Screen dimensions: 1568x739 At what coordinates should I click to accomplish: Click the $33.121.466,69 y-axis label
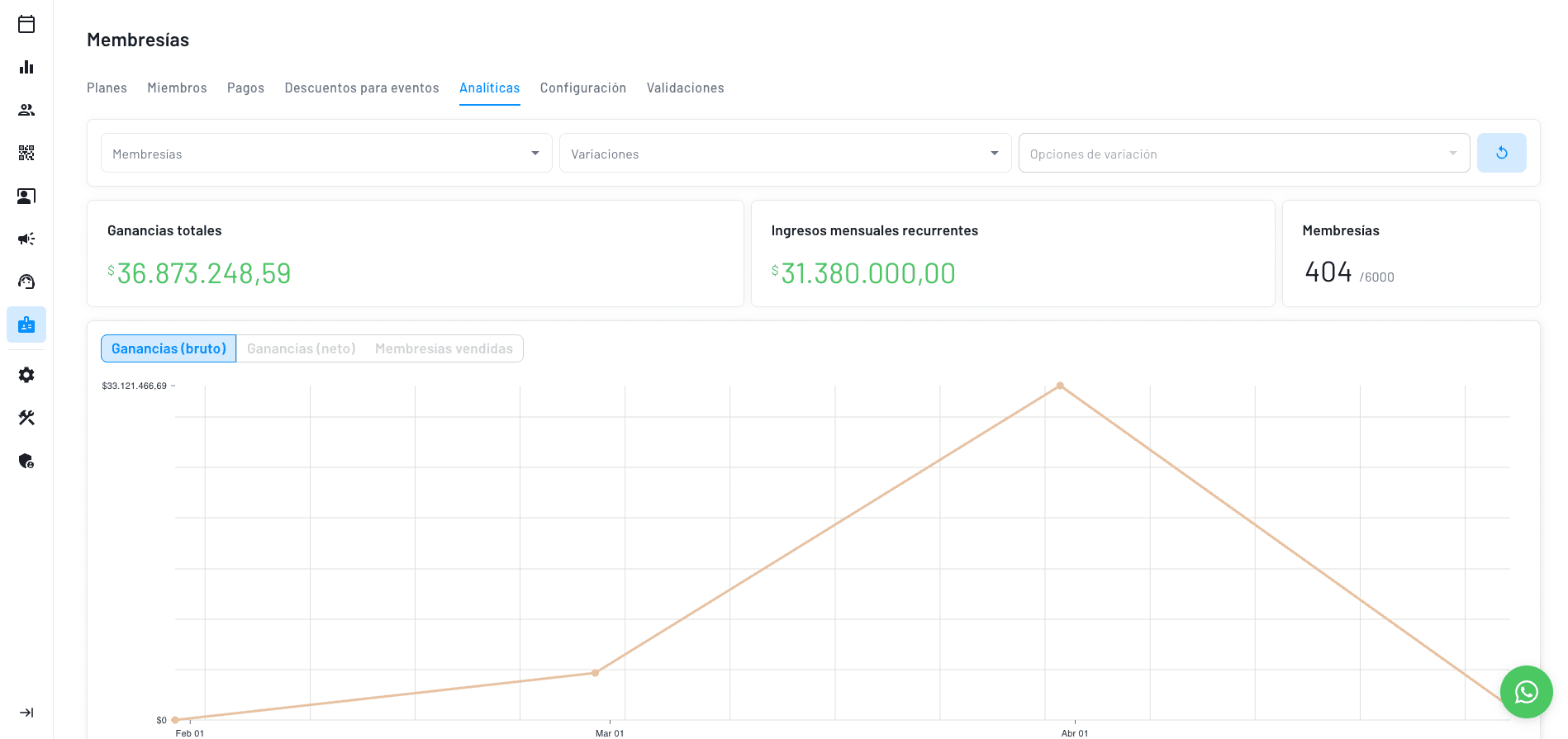[135, 386]
